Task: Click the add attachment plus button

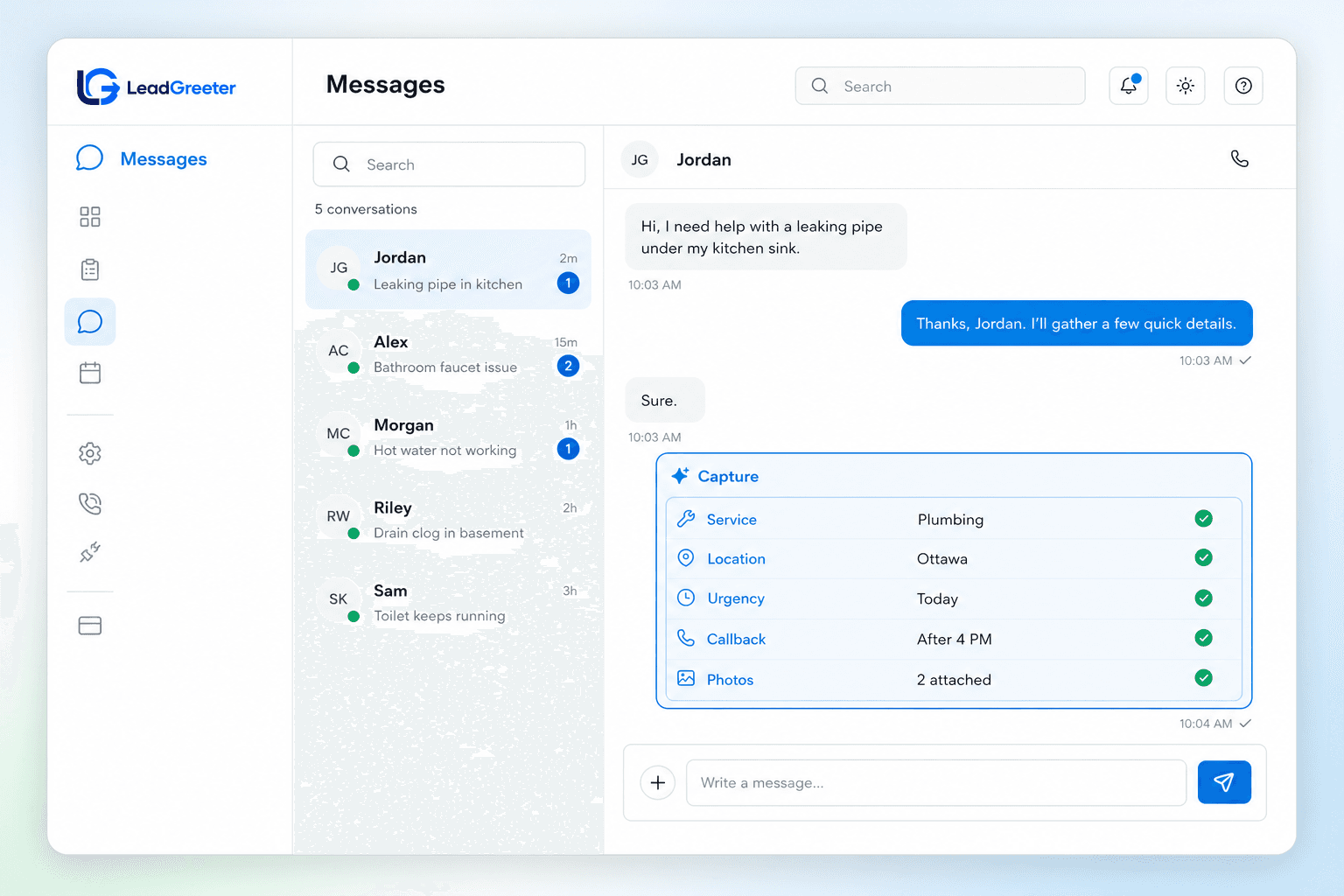Action: click(658, 782)
